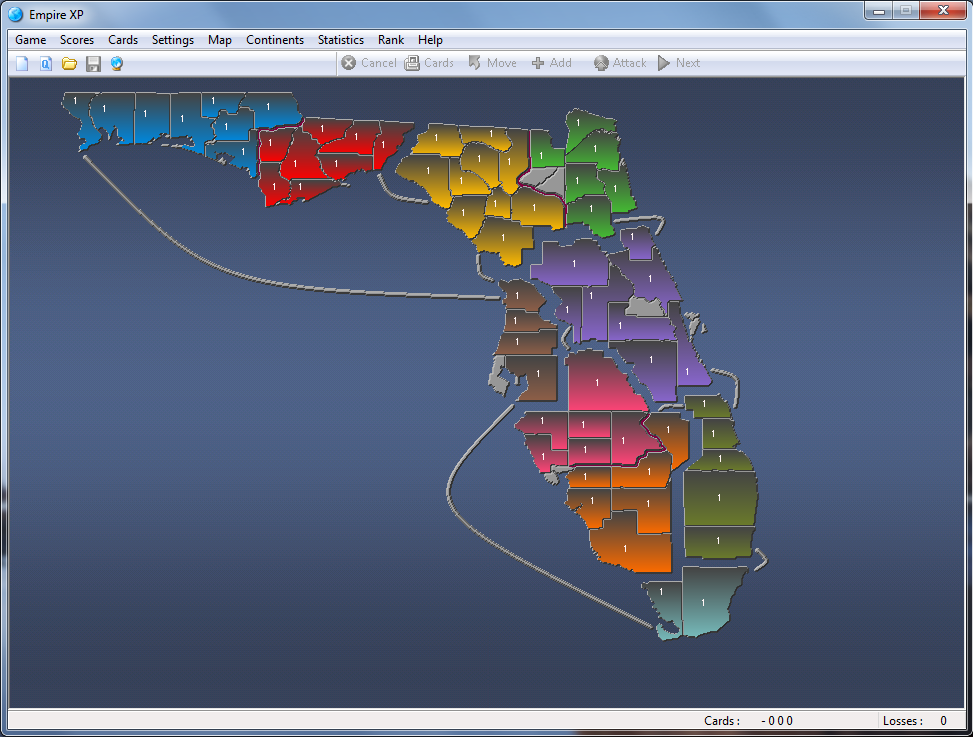The width and height of the screenshot is (973, 737).
Task: Click the globe network game icon
Action: pyautogui.click(x=117, y=64)
